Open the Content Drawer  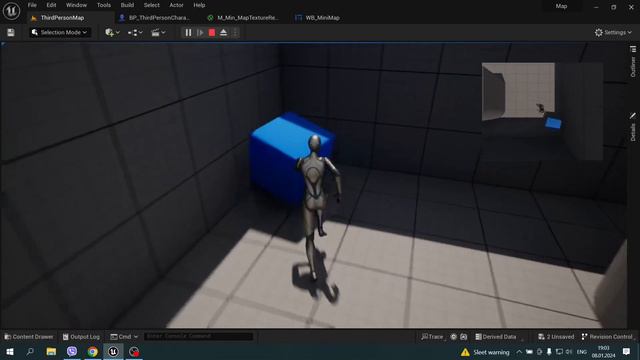tap(29, 337)
